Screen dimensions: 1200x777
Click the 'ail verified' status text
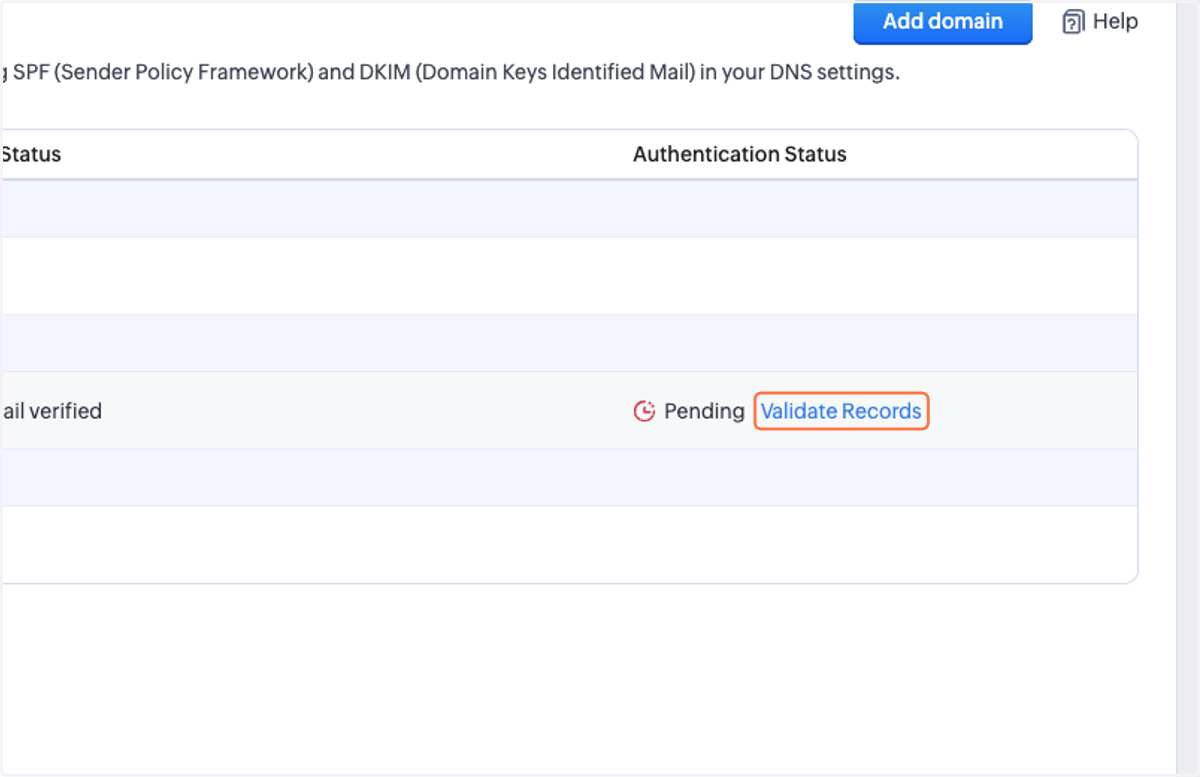(x=51, y=411)
